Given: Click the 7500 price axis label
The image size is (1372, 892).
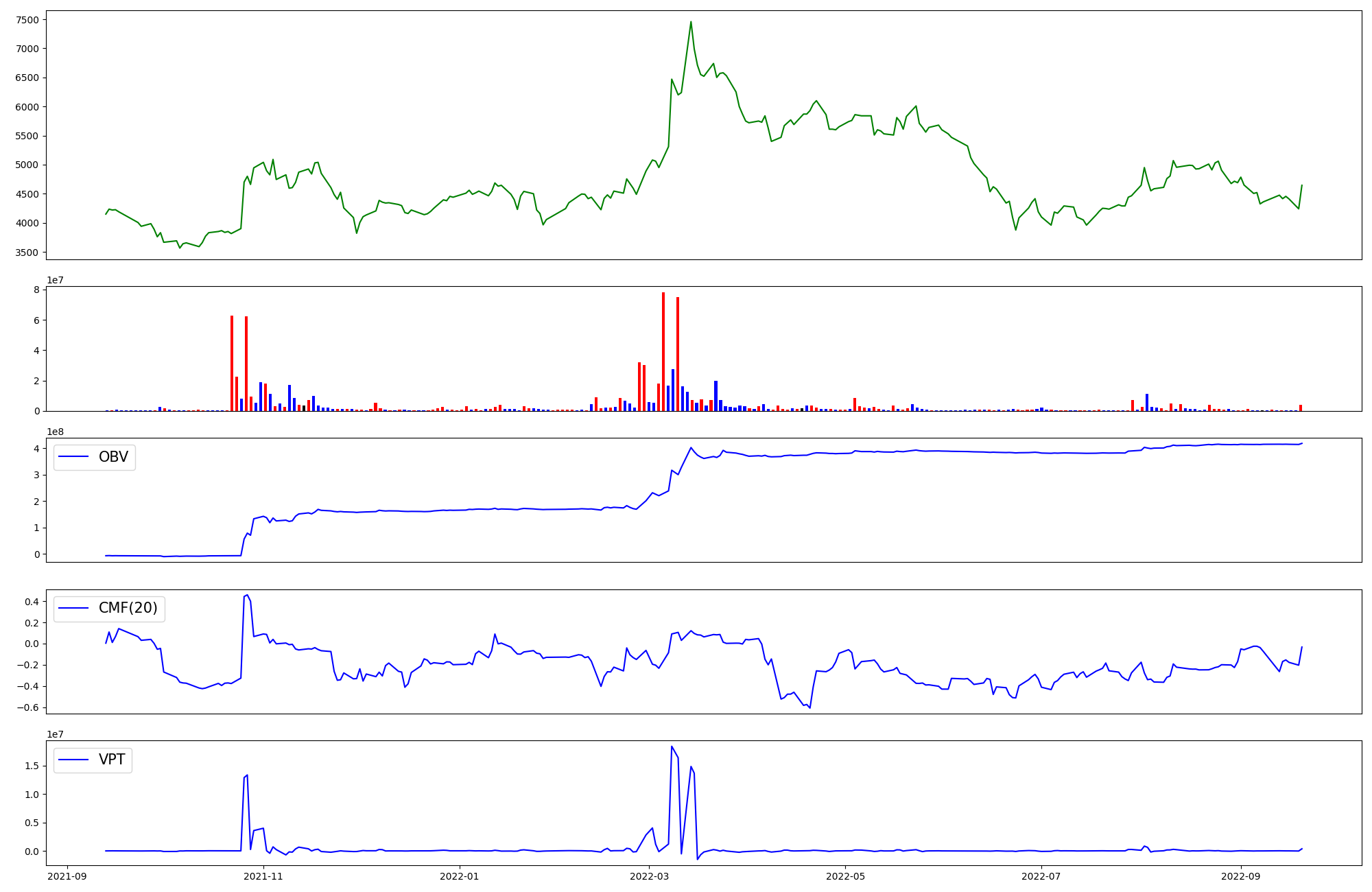Looking at the screenshot, I should pos(27,20).
